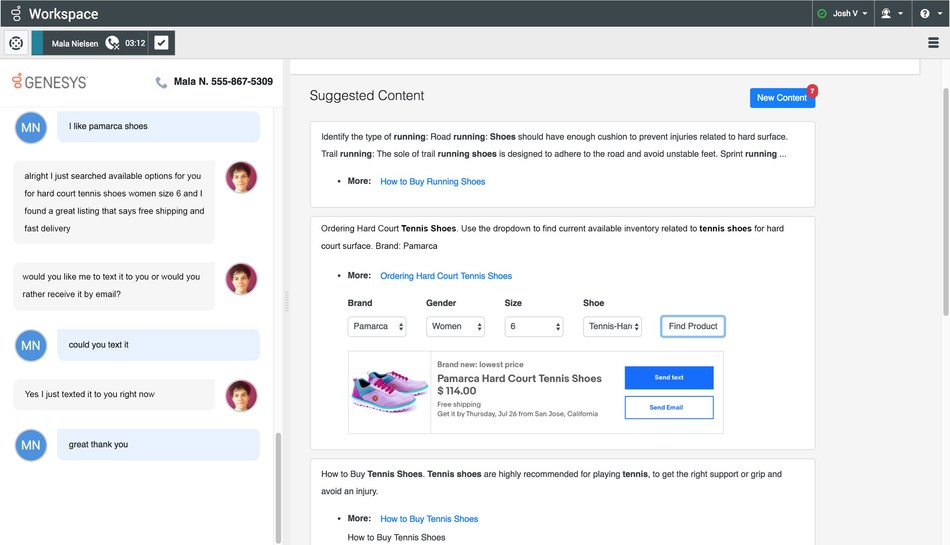Click the end call phone icon

(112, 43)
